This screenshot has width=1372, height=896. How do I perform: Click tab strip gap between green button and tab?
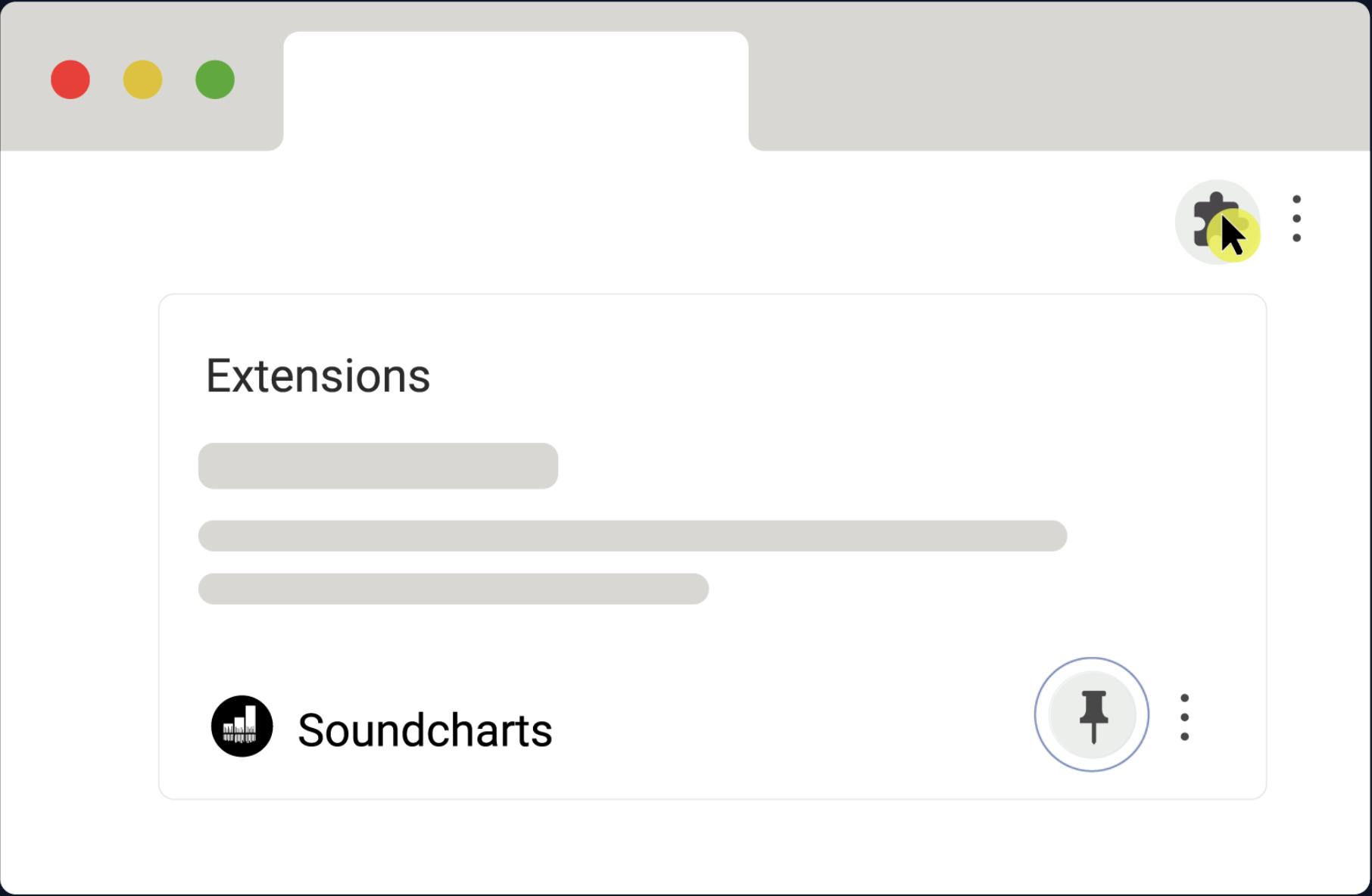click(x=259, y=83)
